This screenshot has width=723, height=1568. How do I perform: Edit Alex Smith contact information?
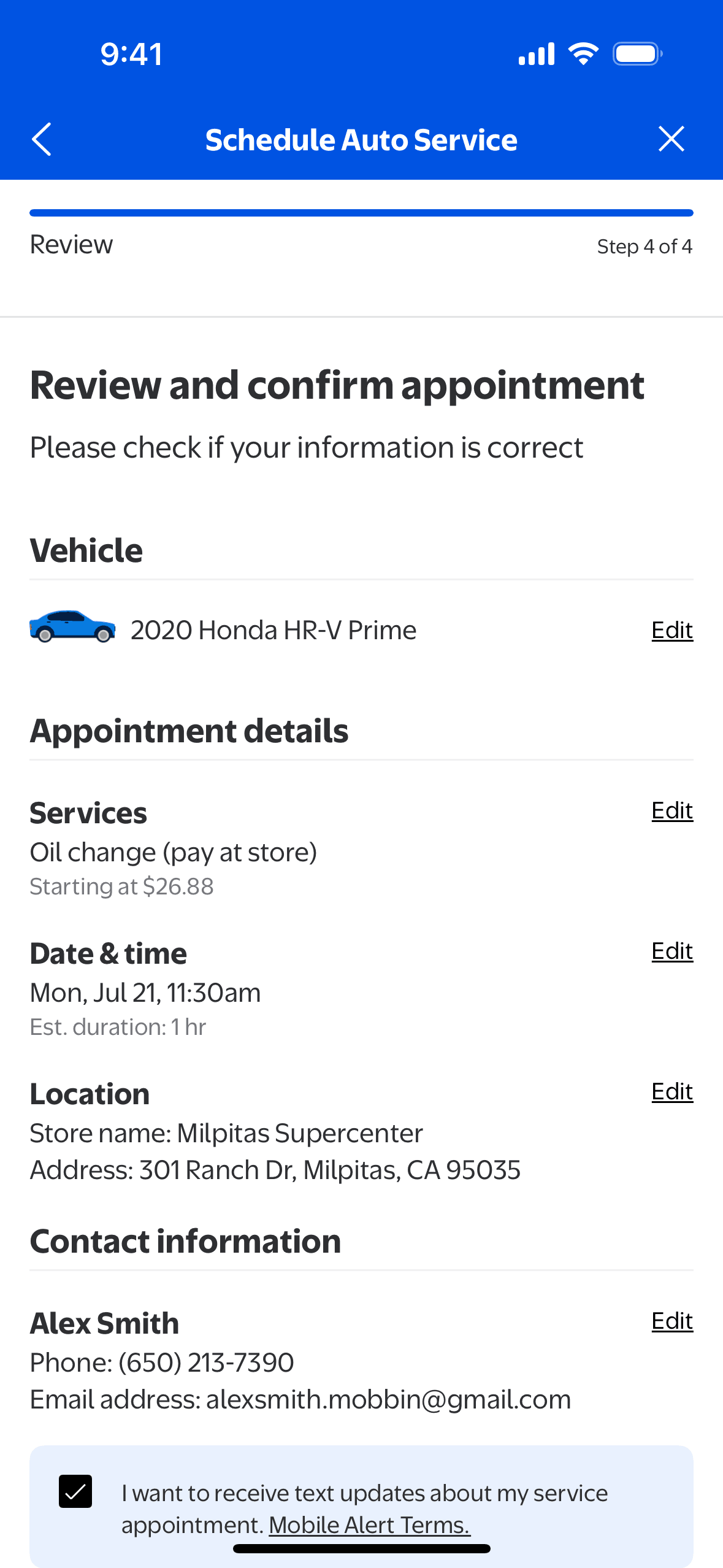coord(671,1321)
